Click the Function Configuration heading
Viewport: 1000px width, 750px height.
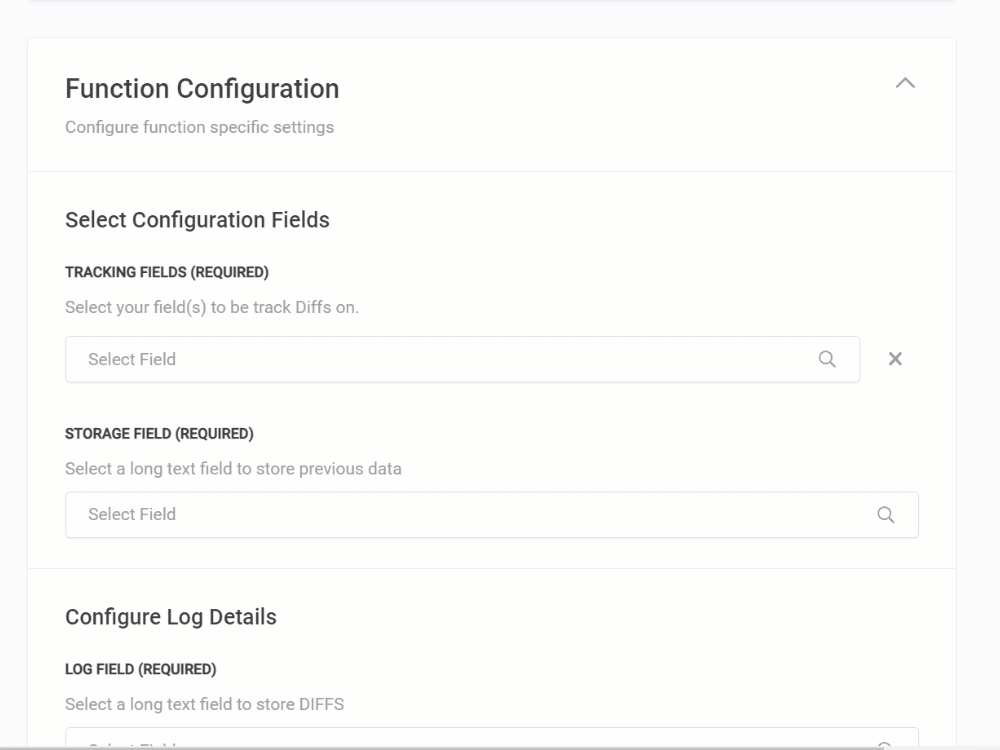tap(202, 89)
